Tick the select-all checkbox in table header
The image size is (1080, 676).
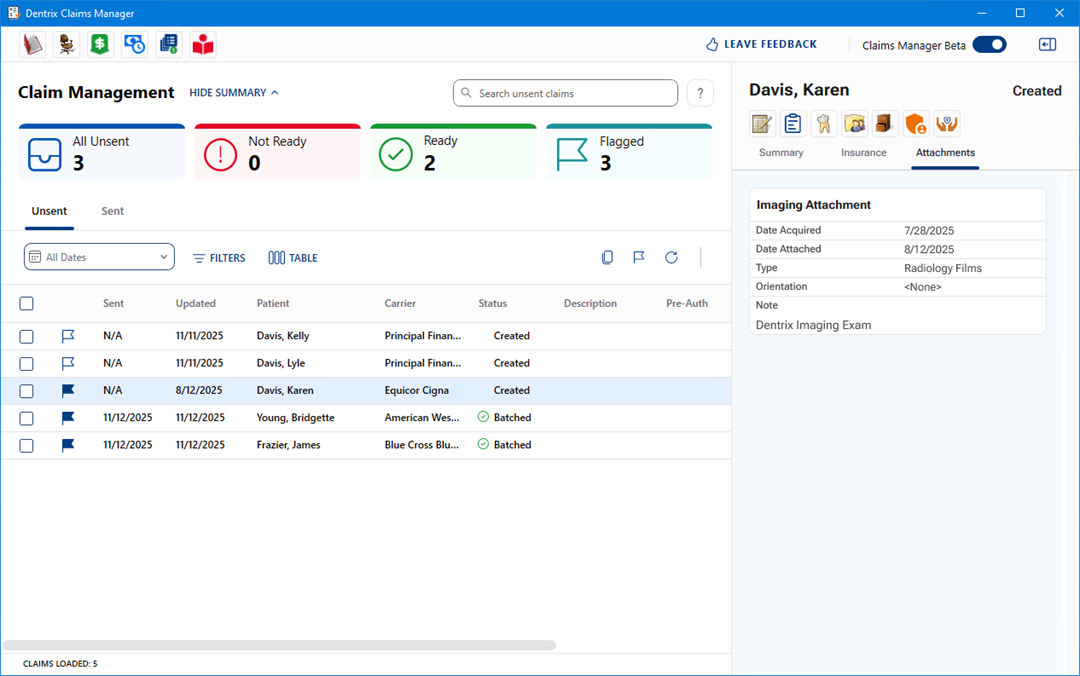coord(27,304)
